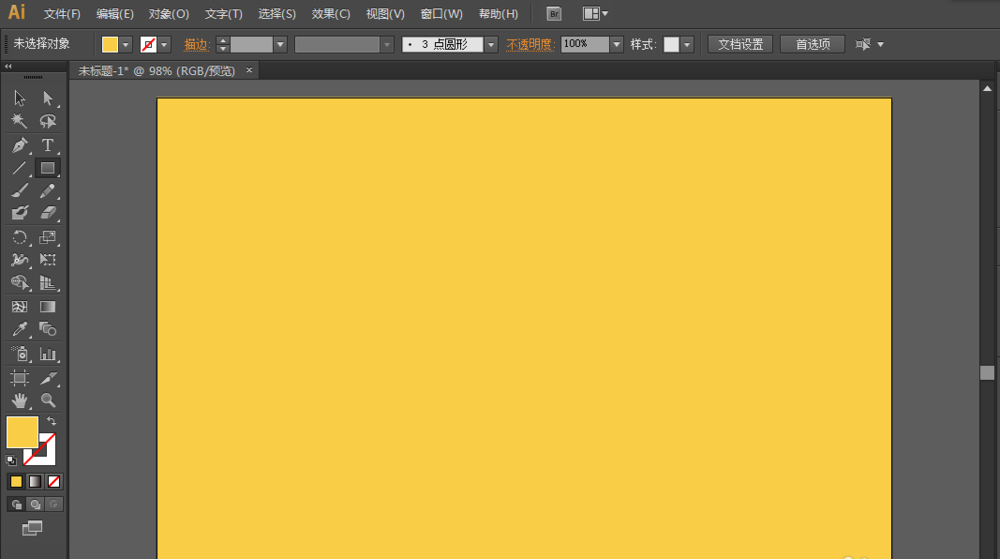Screen dimensions: 1000x559
Task: Select the Pencil tool
Action: pos(47,191)
